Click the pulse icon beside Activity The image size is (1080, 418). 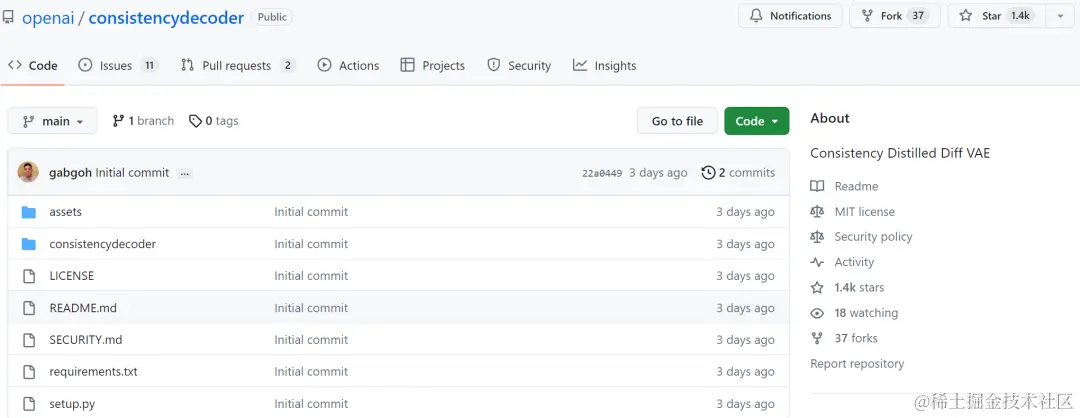tap(817, 262)
